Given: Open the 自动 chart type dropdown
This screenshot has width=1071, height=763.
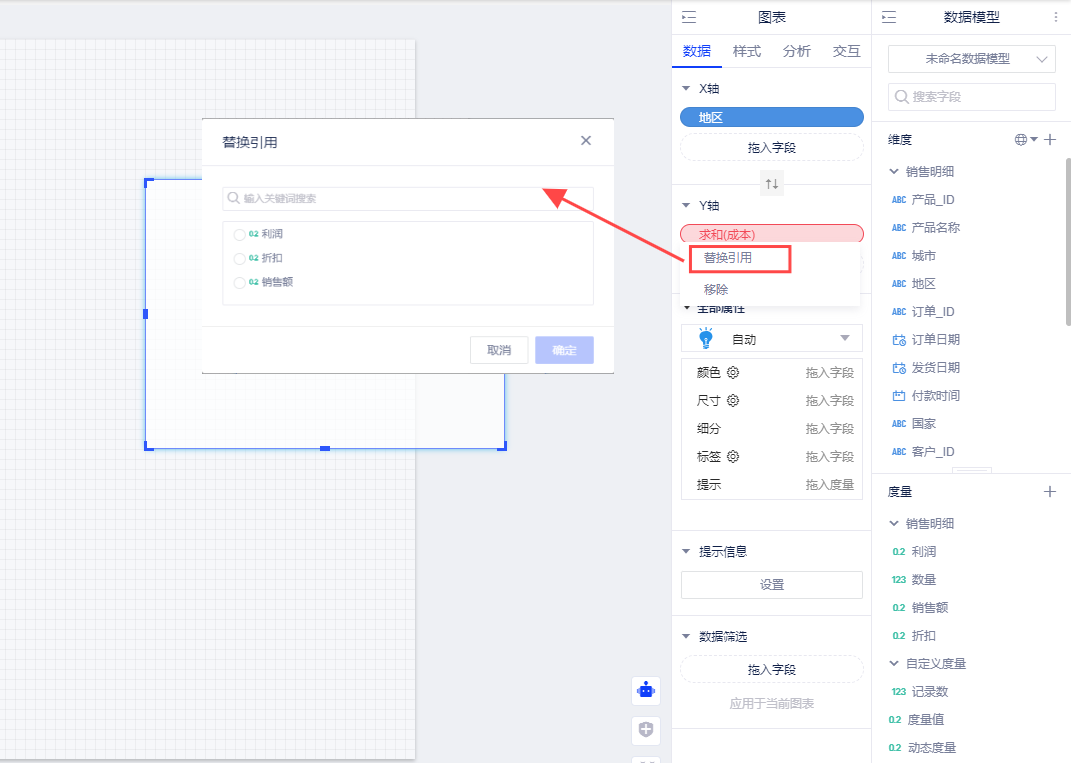Looking at the screenshot, I should tap(771, 339).
